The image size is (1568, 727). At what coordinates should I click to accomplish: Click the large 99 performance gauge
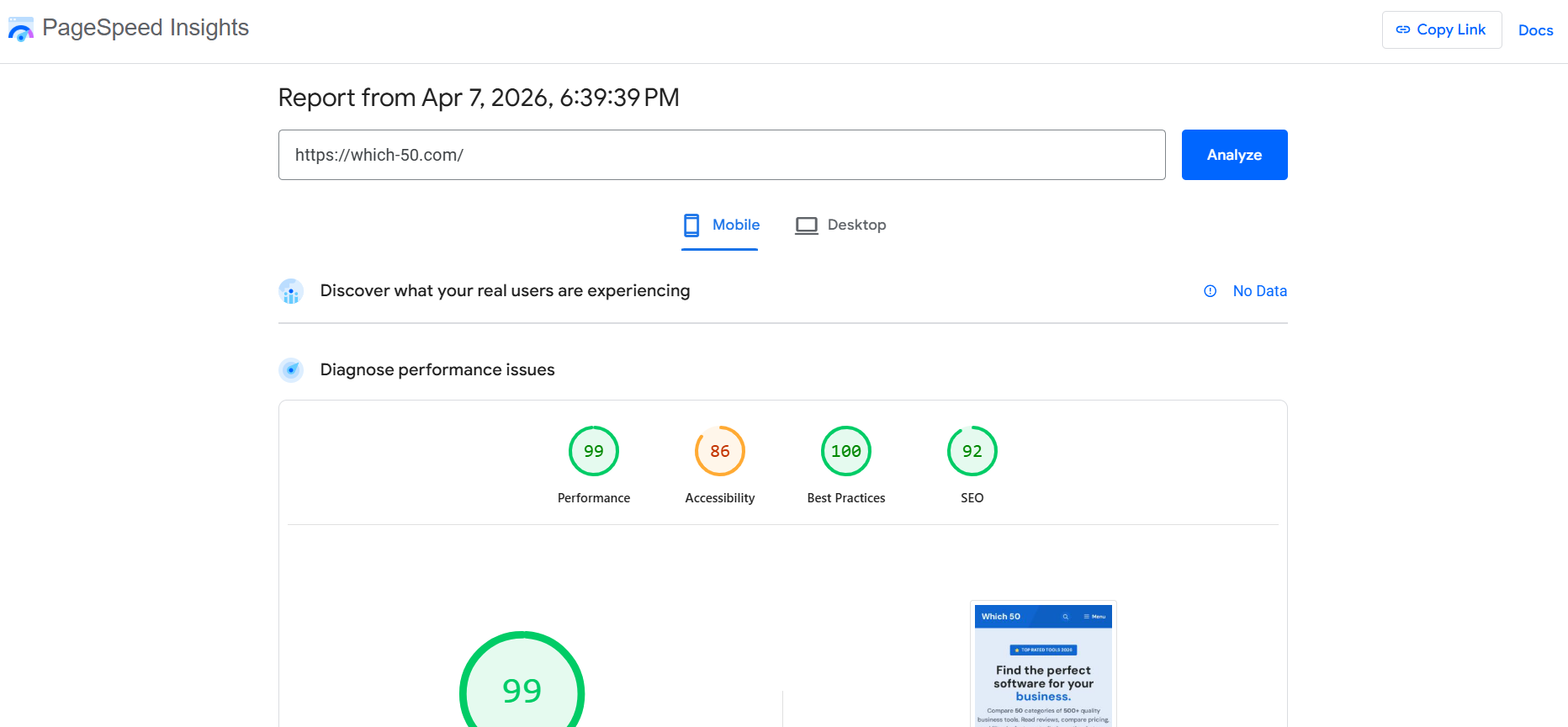[x=522, y=689]
